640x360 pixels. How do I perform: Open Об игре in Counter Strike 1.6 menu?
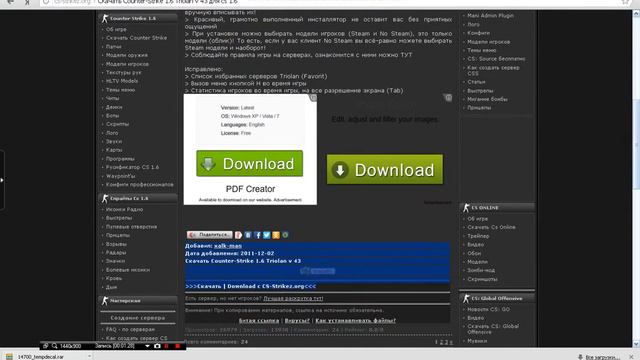116,29
